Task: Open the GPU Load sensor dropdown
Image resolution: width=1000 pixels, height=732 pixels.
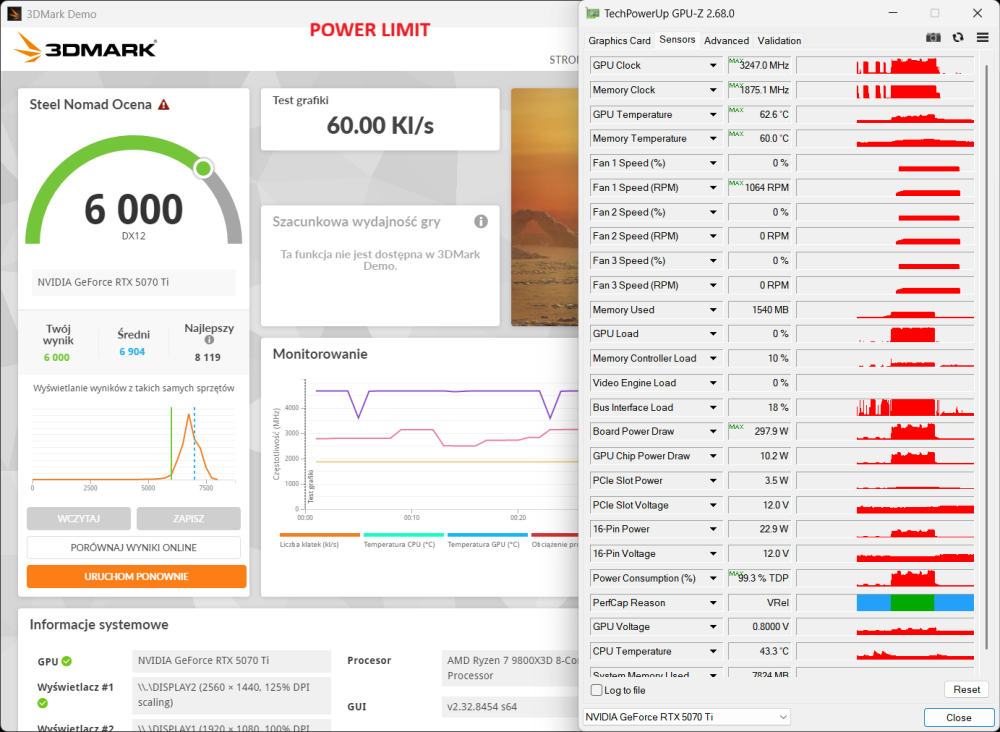Action: coord(713,334)
